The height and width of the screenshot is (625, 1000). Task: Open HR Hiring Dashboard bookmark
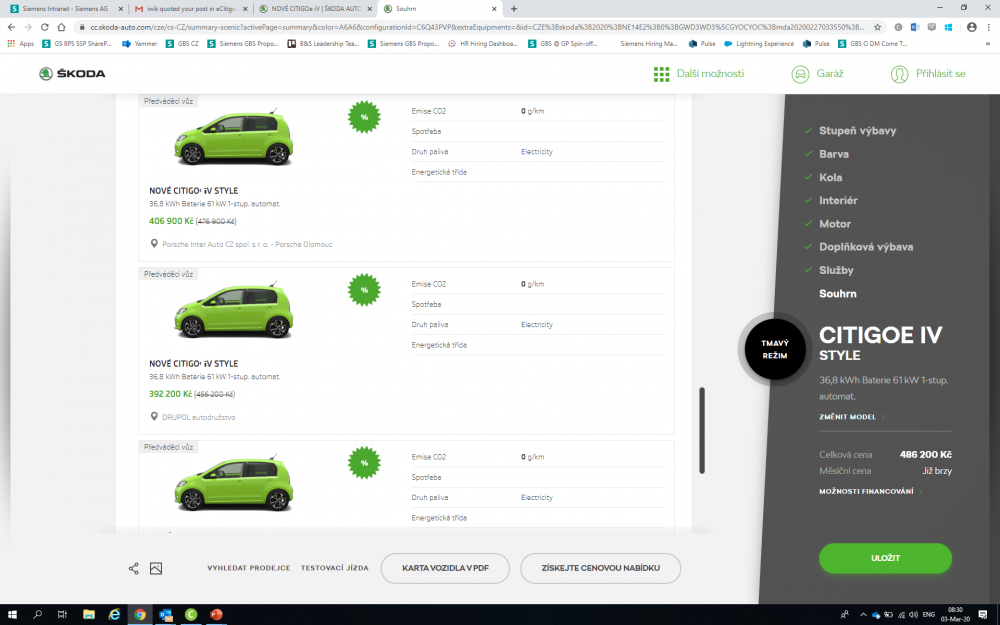coord(483,44)
